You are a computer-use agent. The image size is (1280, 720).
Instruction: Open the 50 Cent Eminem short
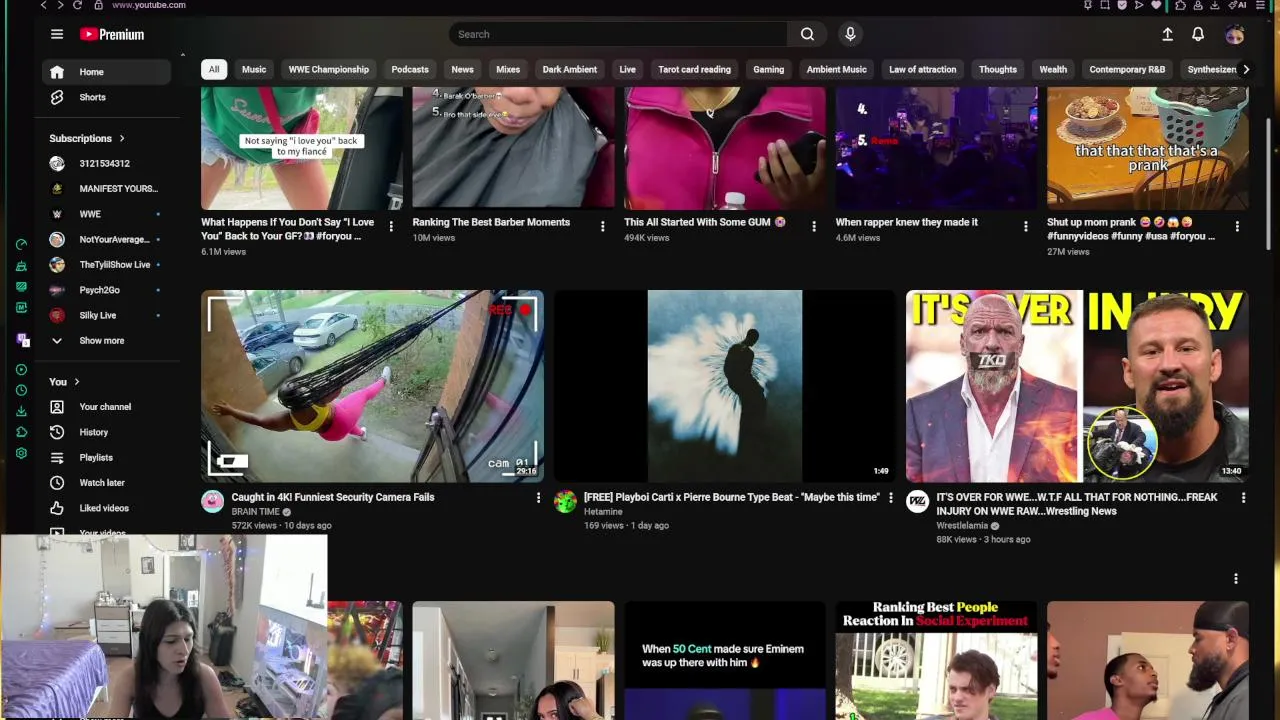(724, 660)
